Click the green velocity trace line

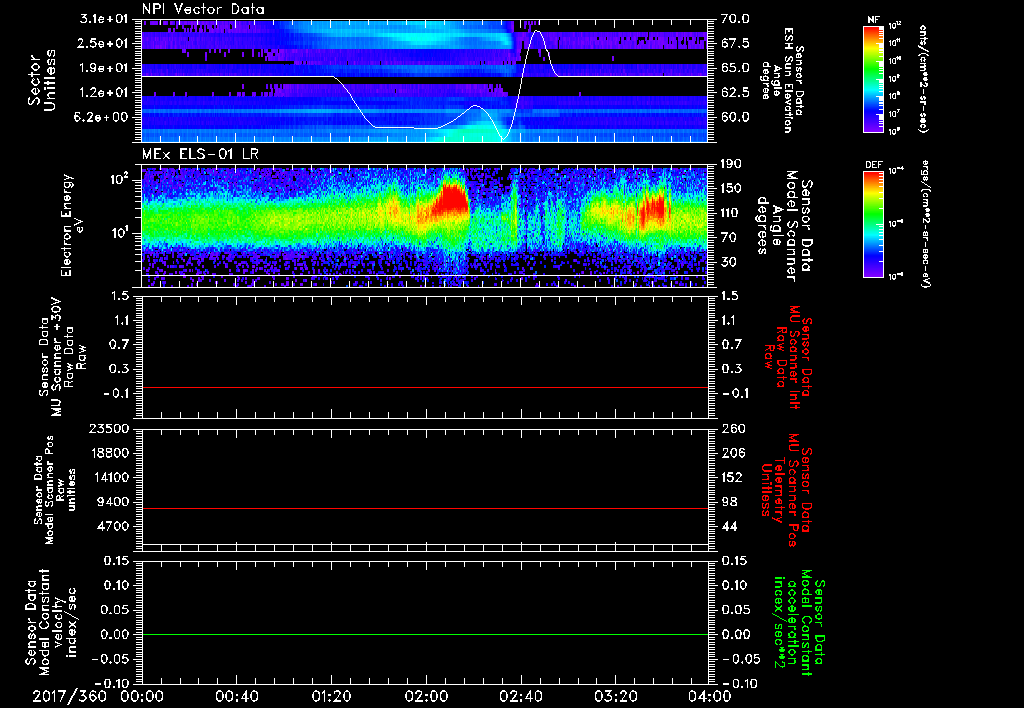pyautogui.click(x=424, y=634)
